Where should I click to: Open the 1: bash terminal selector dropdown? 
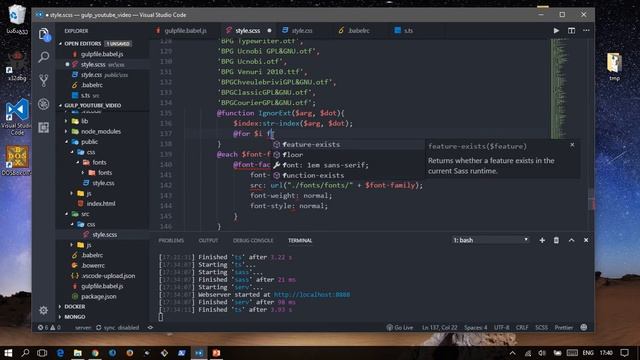(x=490, y=240)
